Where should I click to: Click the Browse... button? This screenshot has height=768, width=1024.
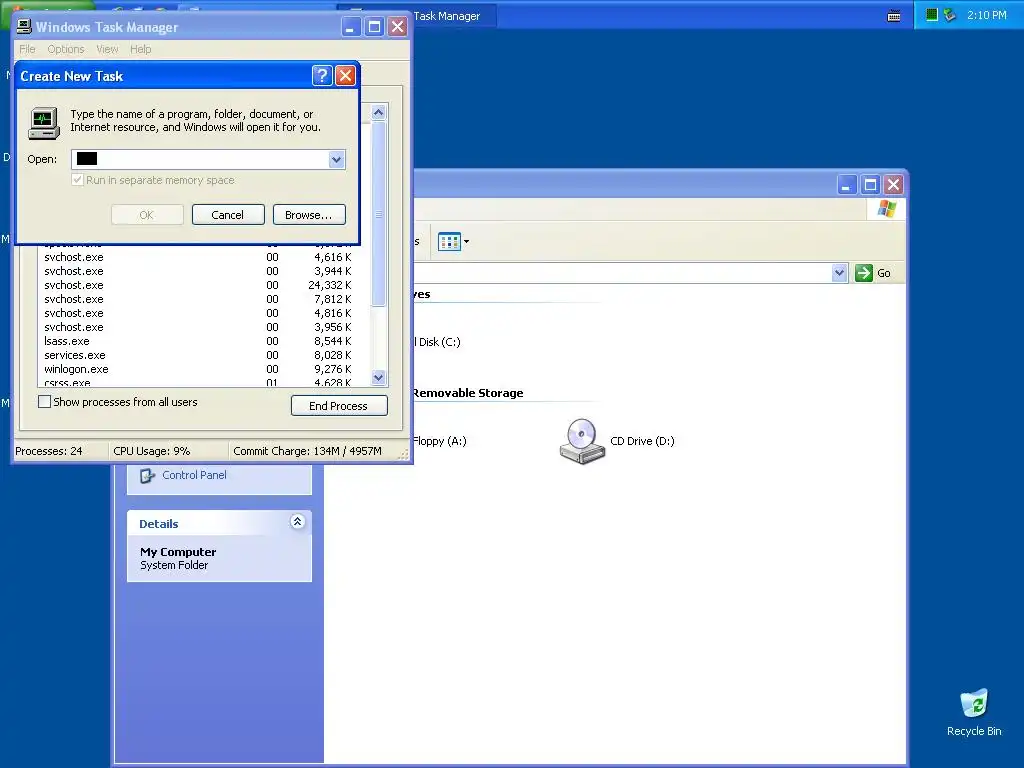coord(309,215)
